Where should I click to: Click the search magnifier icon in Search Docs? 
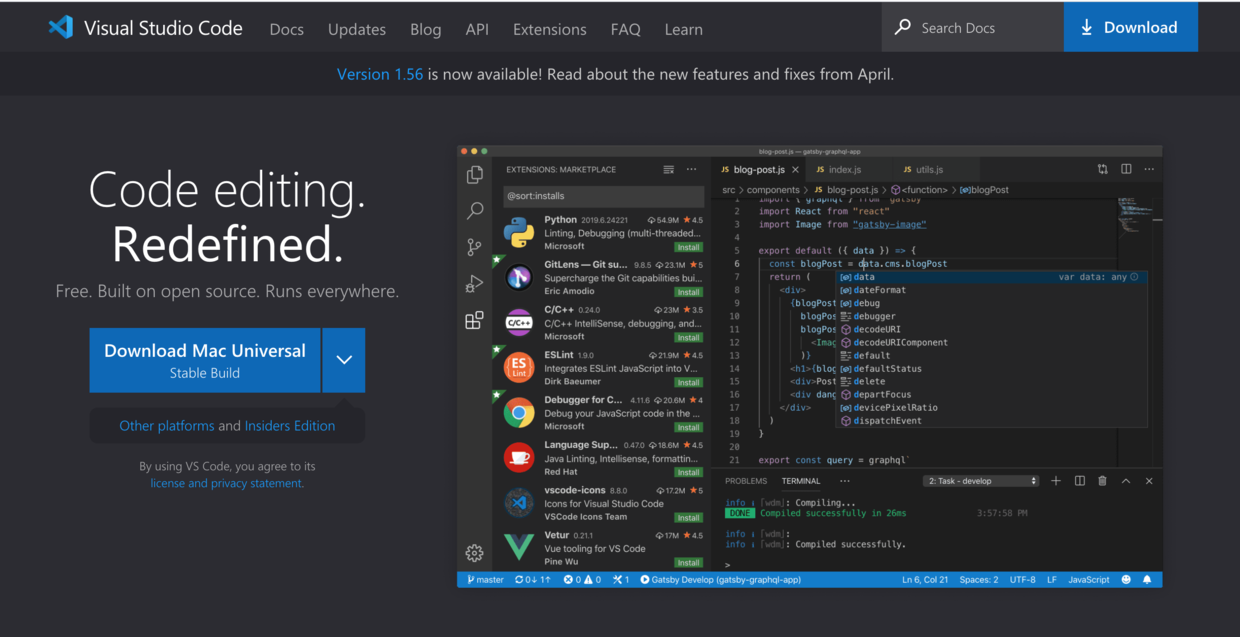[903, 27]
